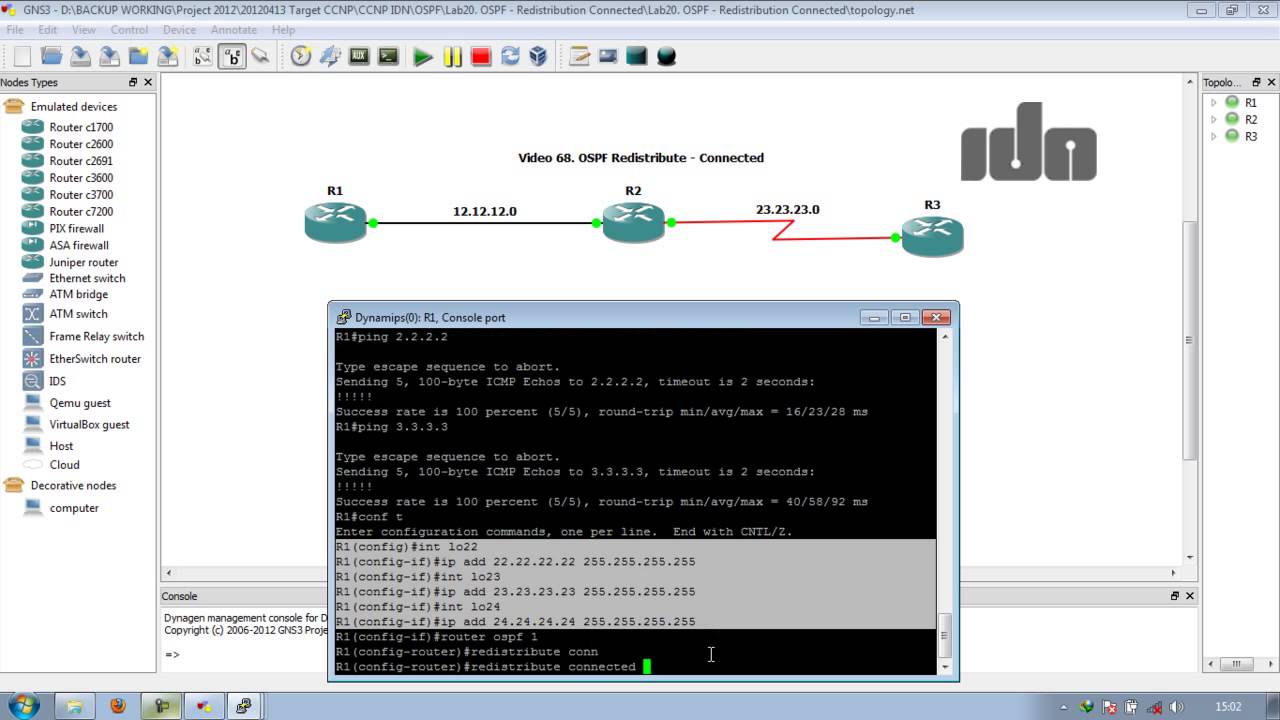Click the New blank project icon
Viewport: 1280px width, 720px height.
(22, 56)
